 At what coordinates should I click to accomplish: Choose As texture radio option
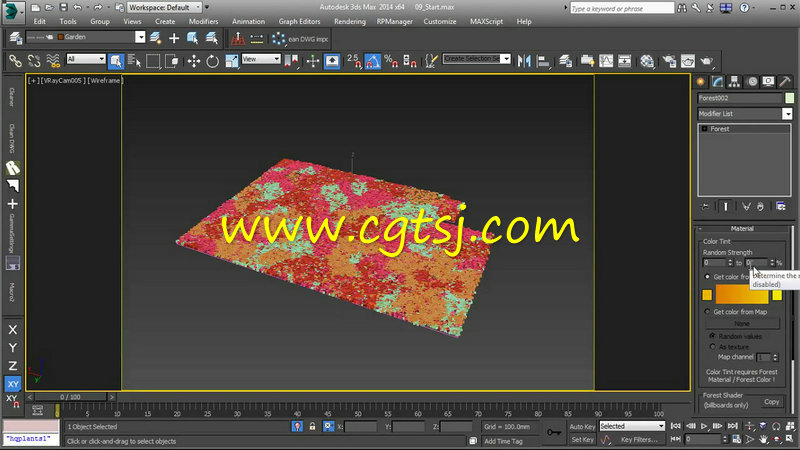712,346
